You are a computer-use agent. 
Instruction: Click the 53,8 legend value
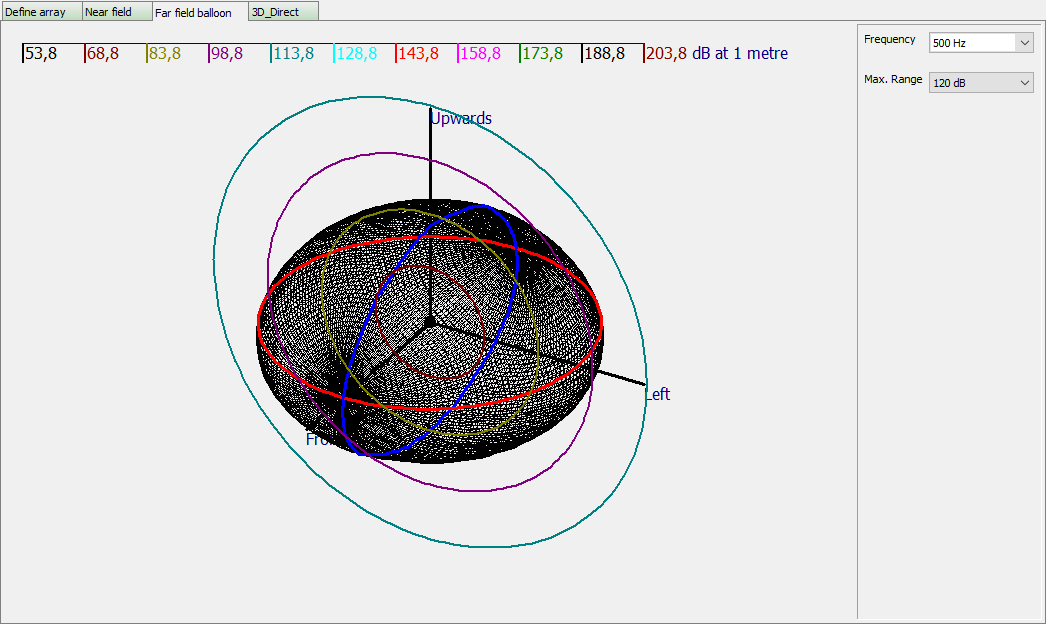41,53
